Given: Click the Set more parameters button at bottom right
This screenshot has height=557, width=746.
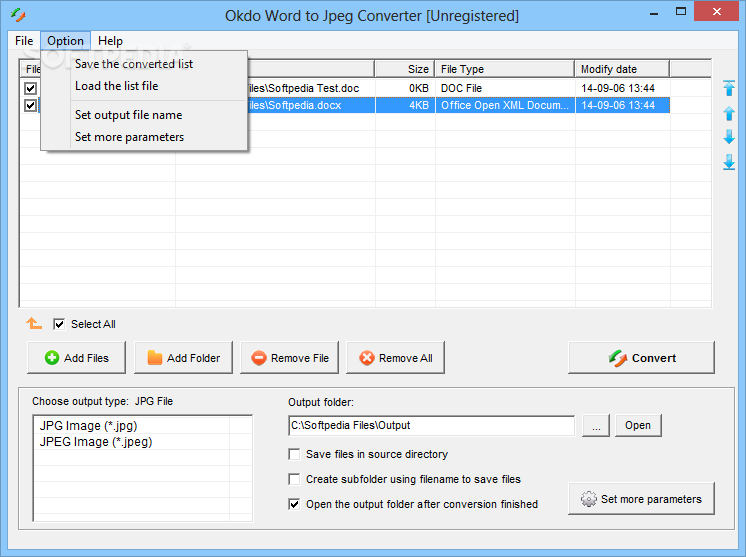Looking at the screenshot, I should point(641,498).
